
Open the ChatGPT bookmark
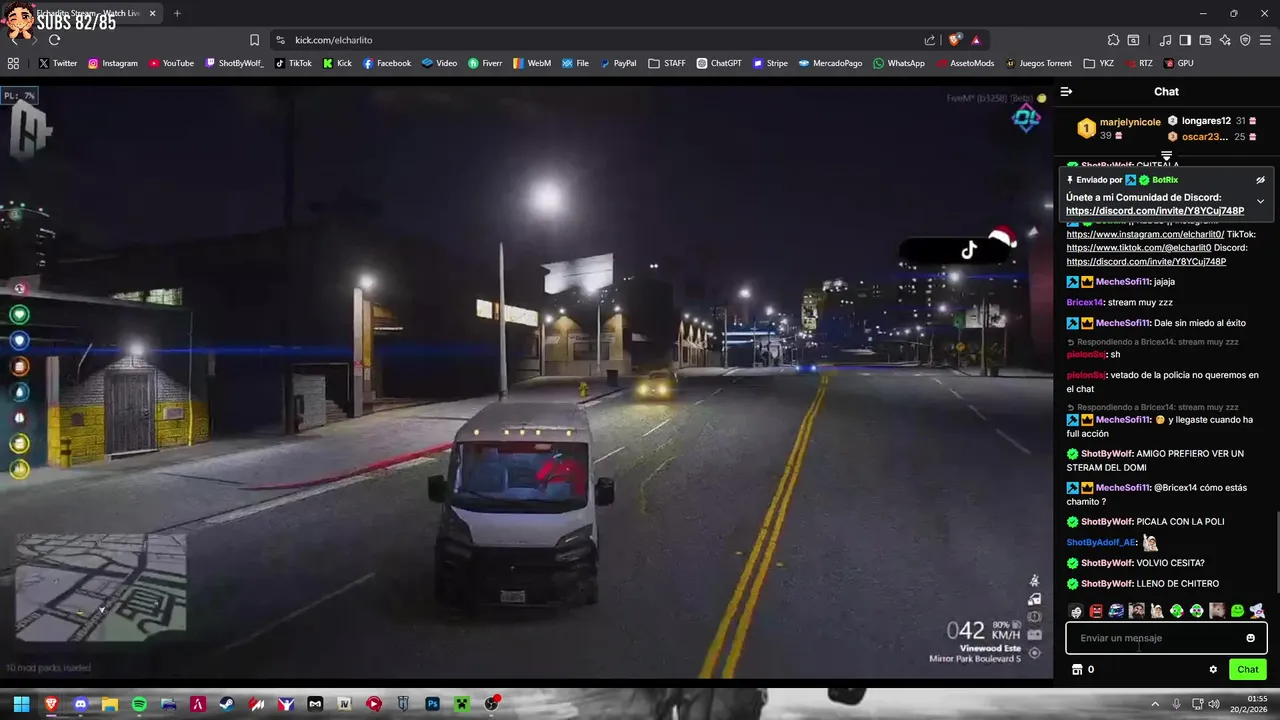719,63
